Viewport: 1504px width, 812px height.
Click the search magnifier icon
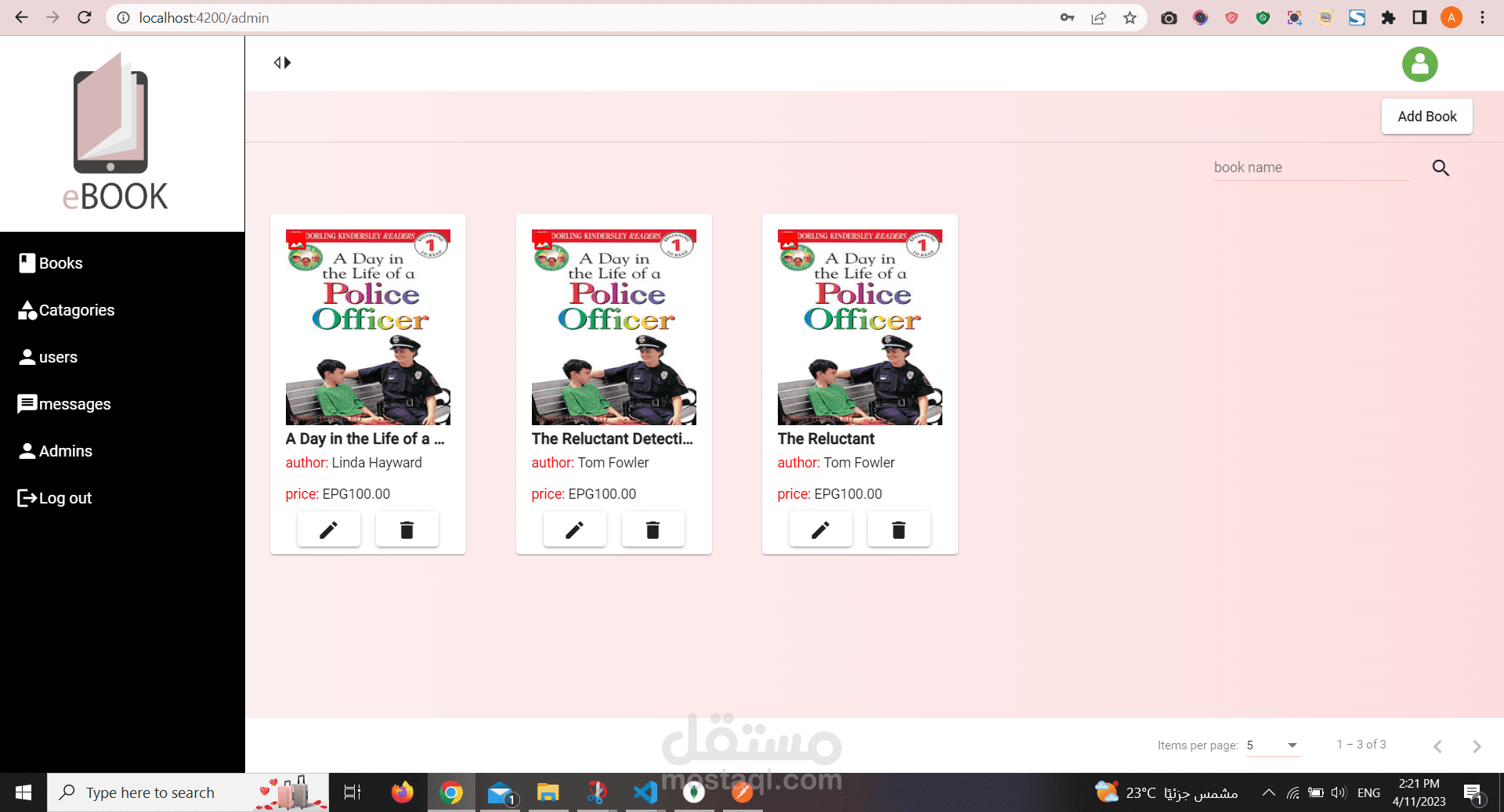(1441, 168)
